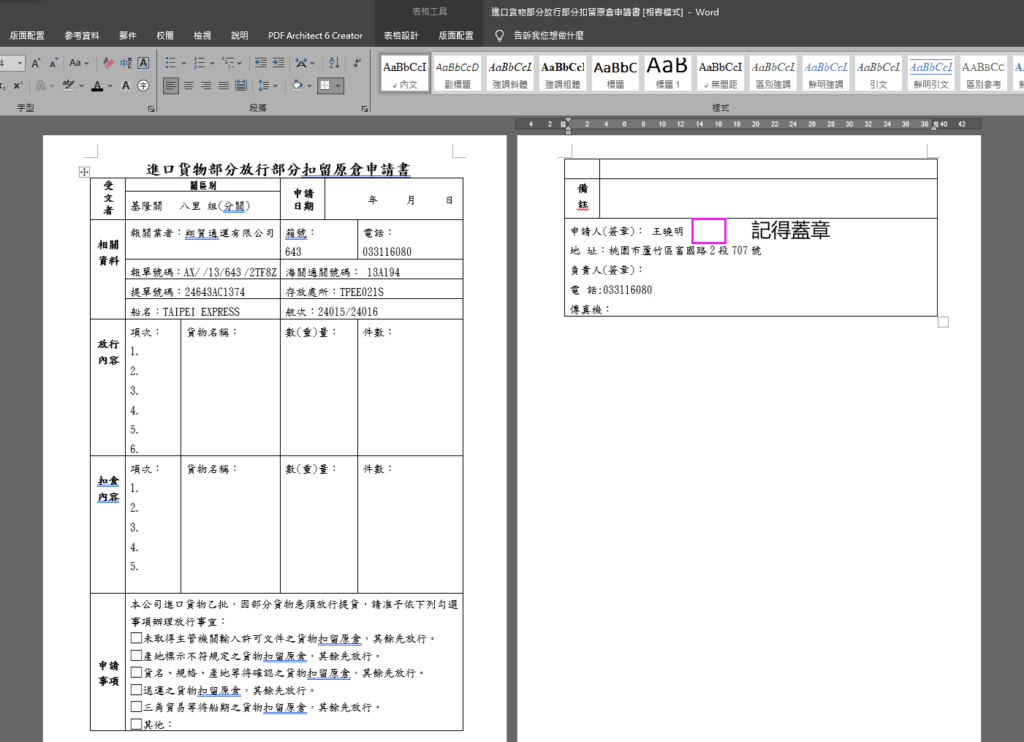Select the Align Left paragraph icon

(x=171, y=86)
